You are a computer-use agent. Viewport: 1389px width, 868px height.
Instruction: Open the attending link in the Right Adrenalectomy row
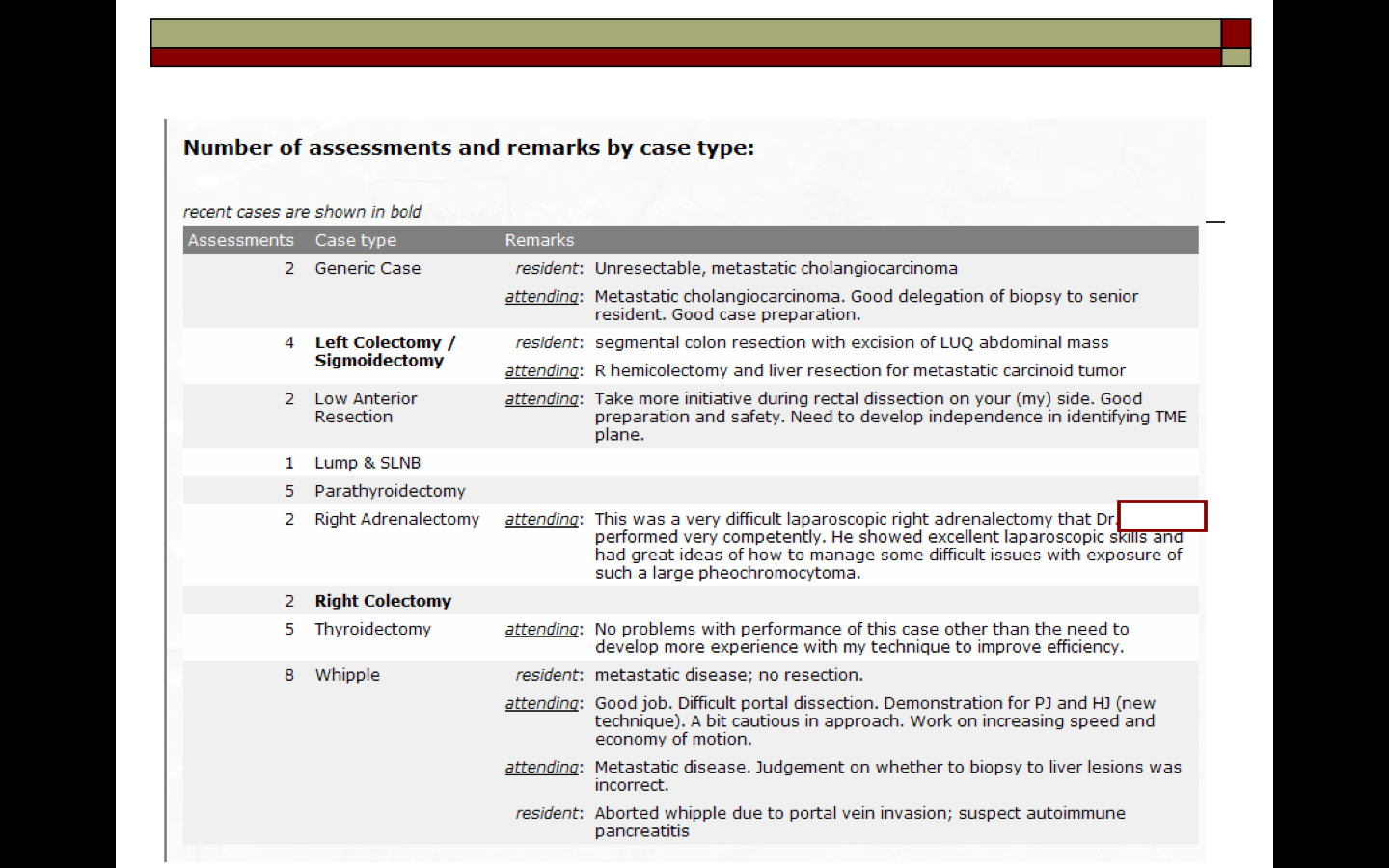point(543,520)
